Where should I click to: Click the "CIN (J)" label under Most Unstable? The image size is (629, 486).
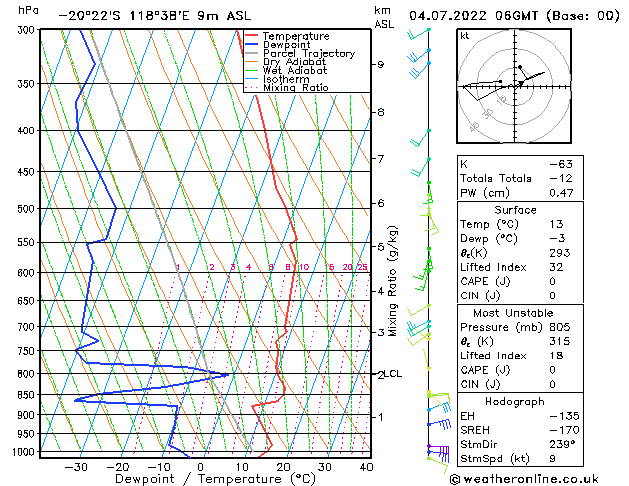(x=480, y=385)
